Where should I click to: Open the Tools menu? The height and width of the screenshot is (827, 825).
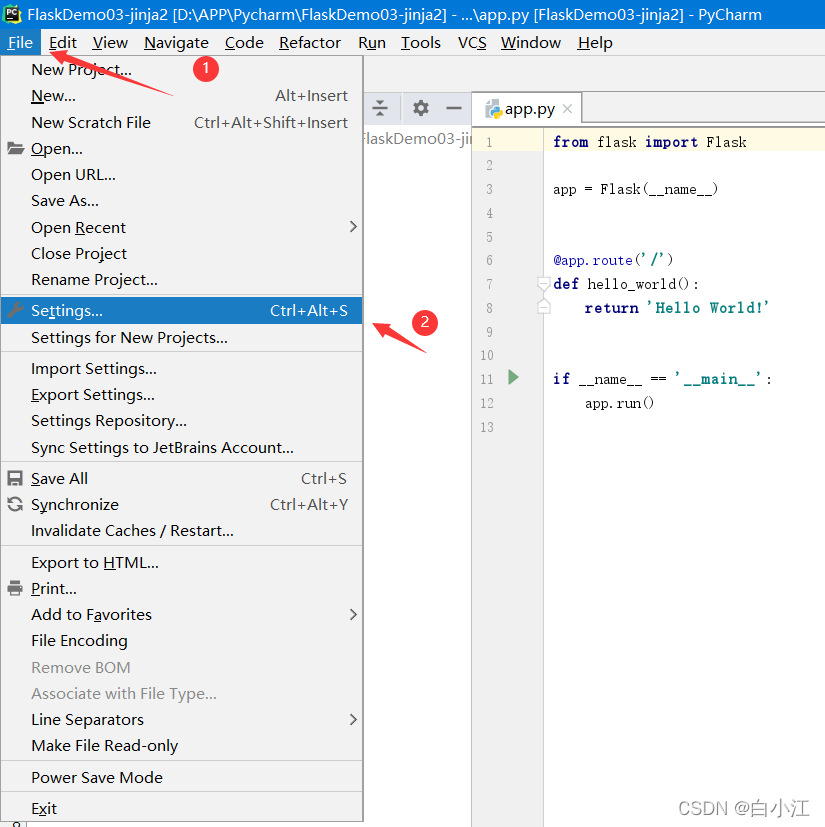(x=420, y=43)
